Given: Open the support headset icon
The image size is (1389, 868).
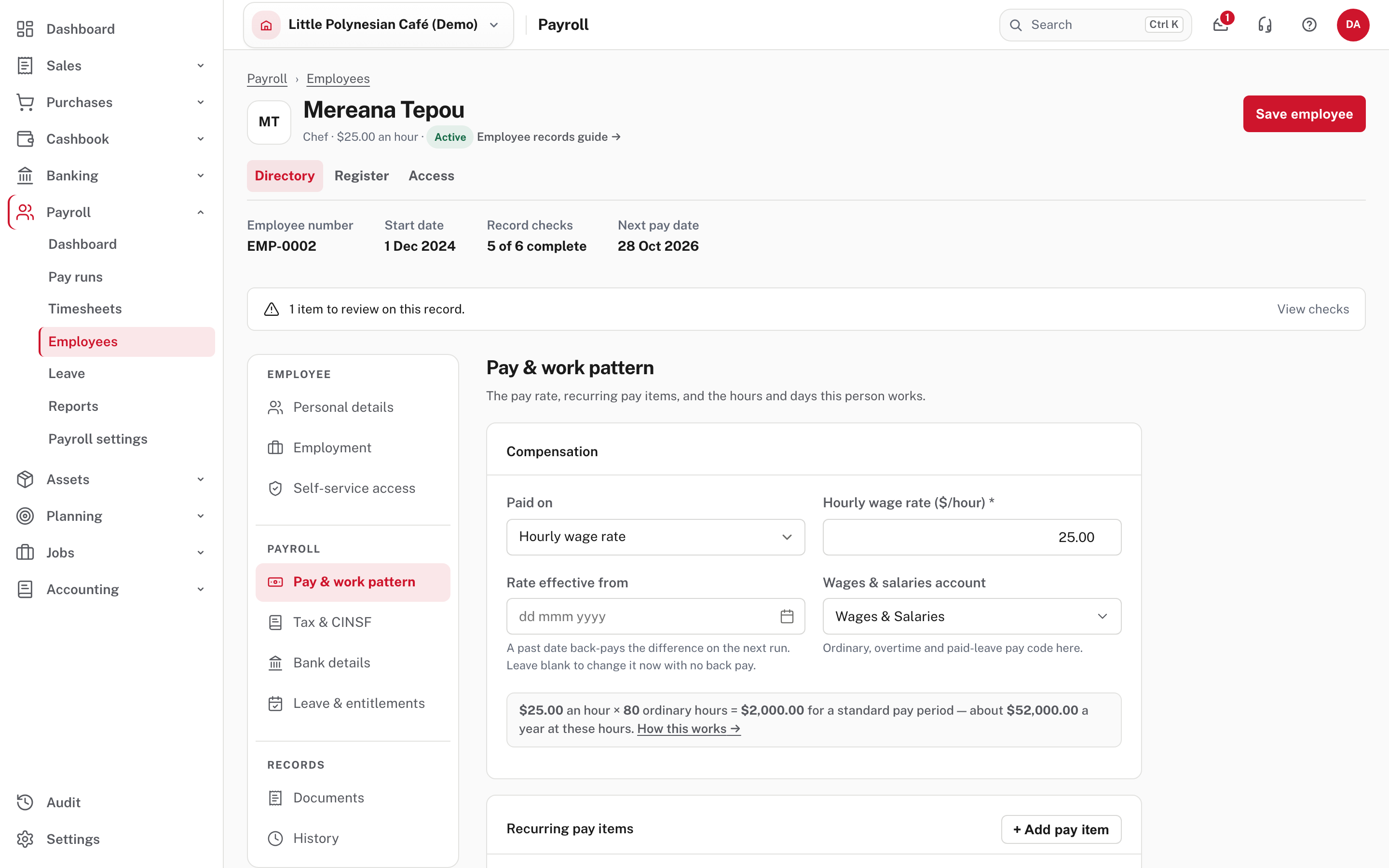Looking at the screenshot, I should [1265, 25].
